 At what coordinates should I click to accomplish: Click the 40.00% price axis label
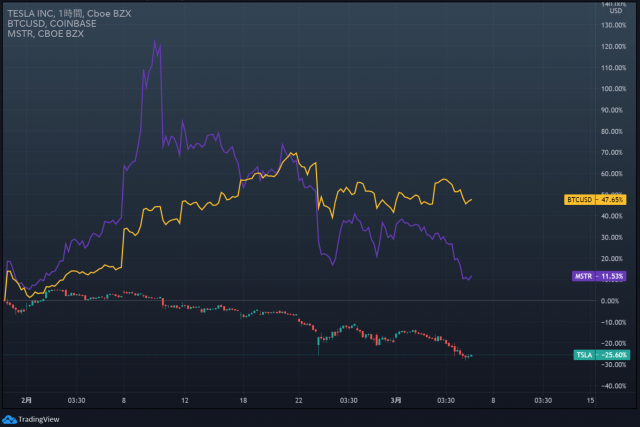612,216
